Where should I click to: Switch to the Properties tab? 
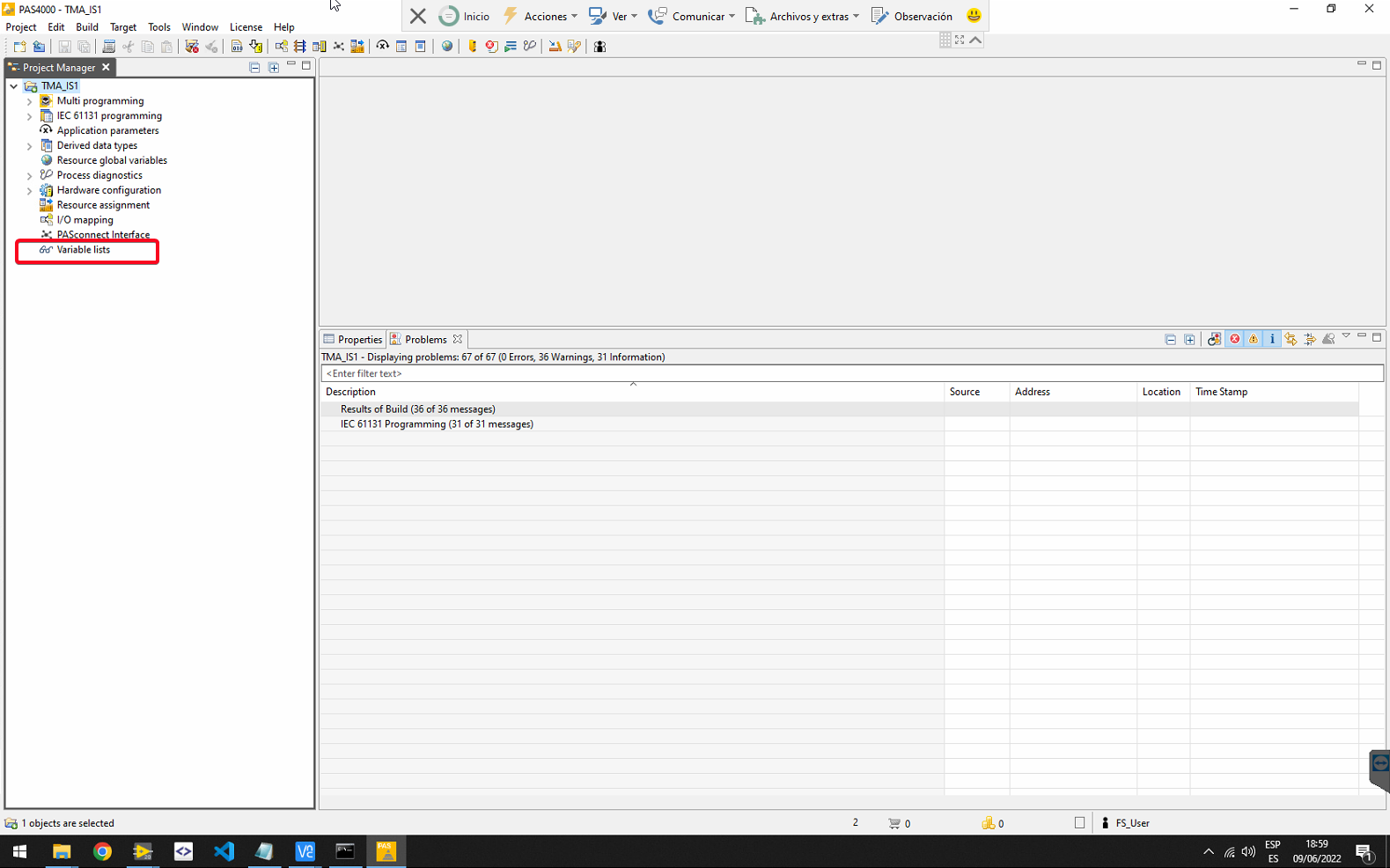[x=353, y=340]
